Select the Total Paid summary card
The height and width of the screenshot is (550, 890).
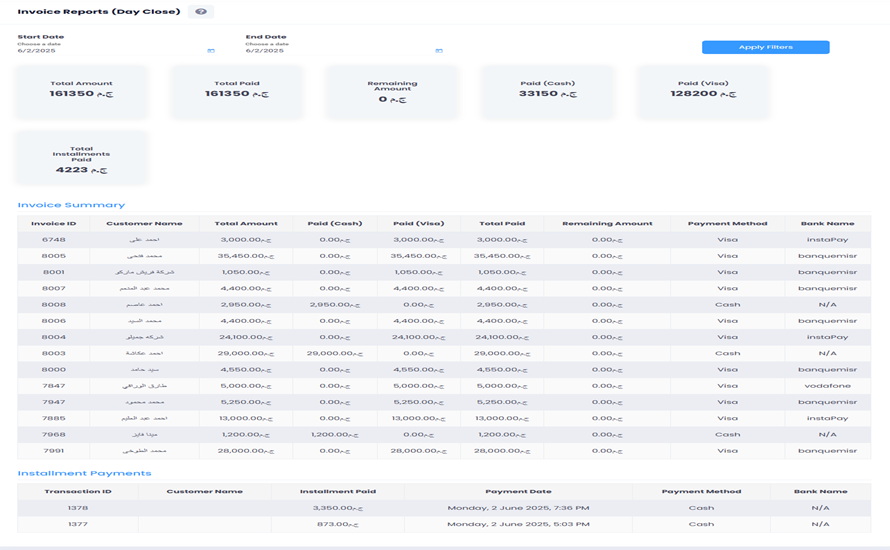click(237, 92)
